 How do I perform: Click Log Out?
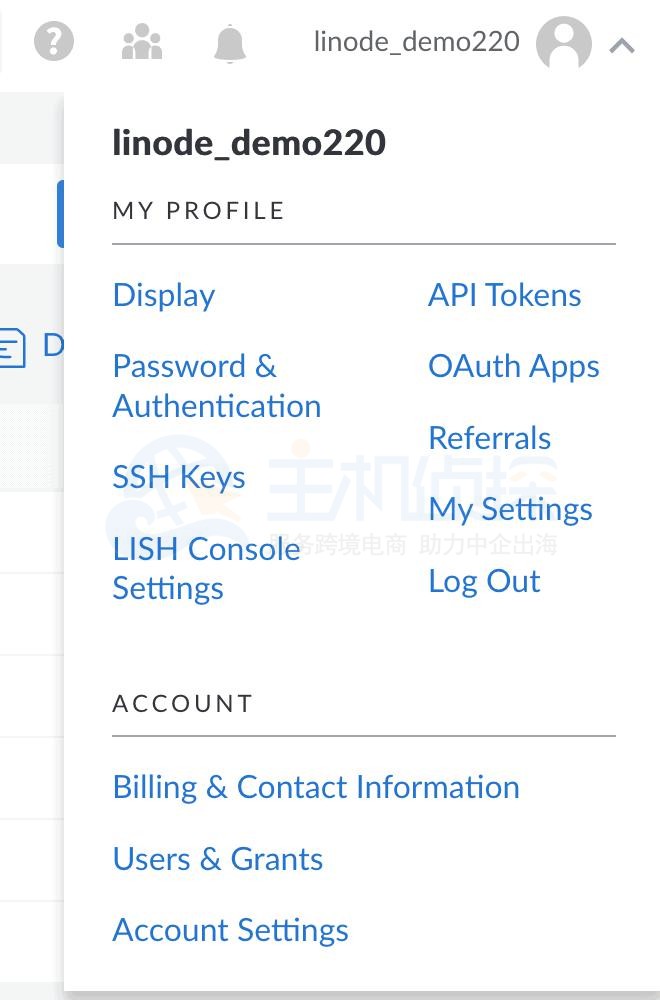click(x=484, y=581)
